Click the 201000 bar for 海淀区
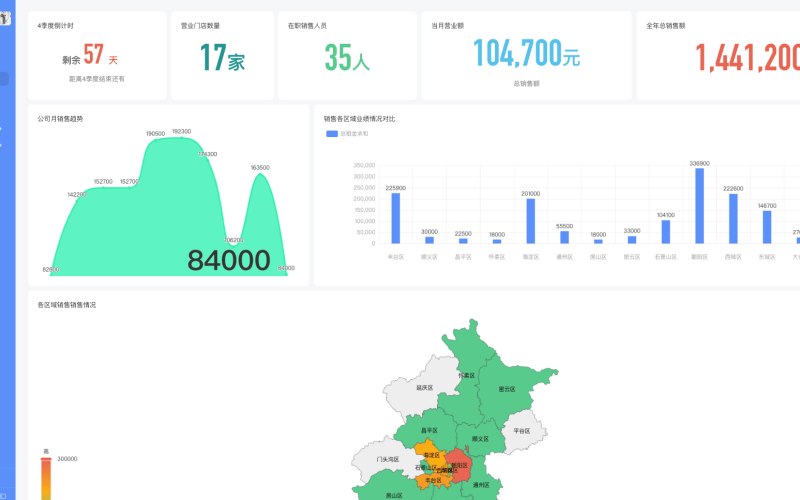The width and height of the screenshot is (800, 500). pyautogui.click(x=531, y=221)
